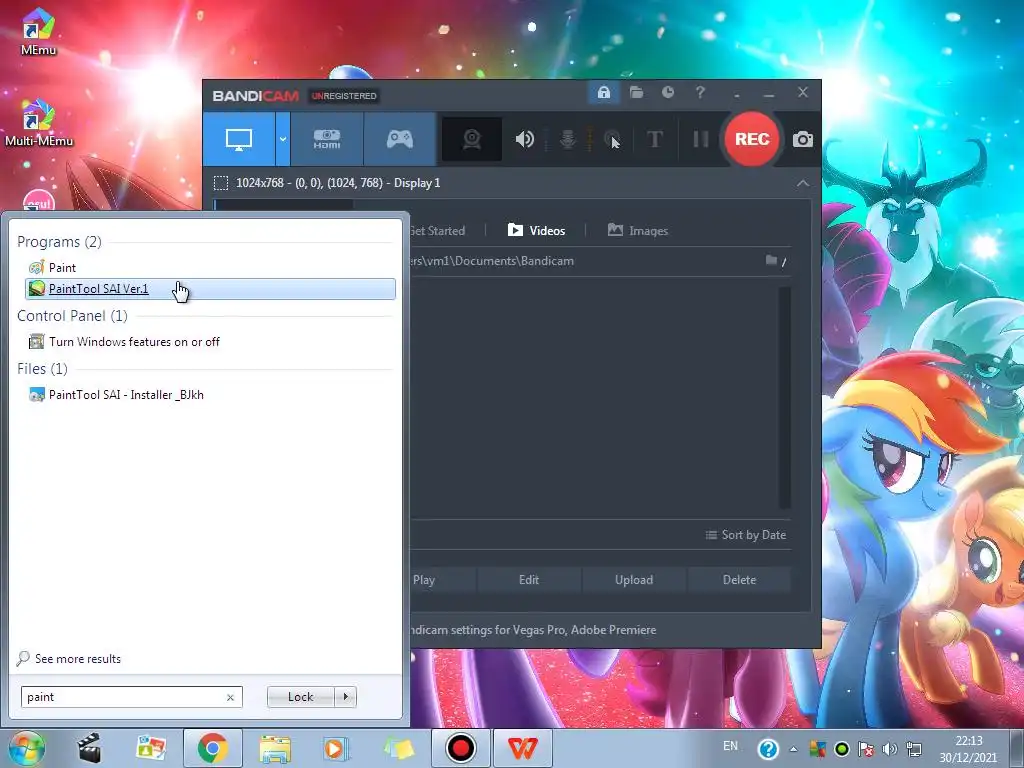
Task: Open sticky notes taskbar icon
Action: coord(398,748)
